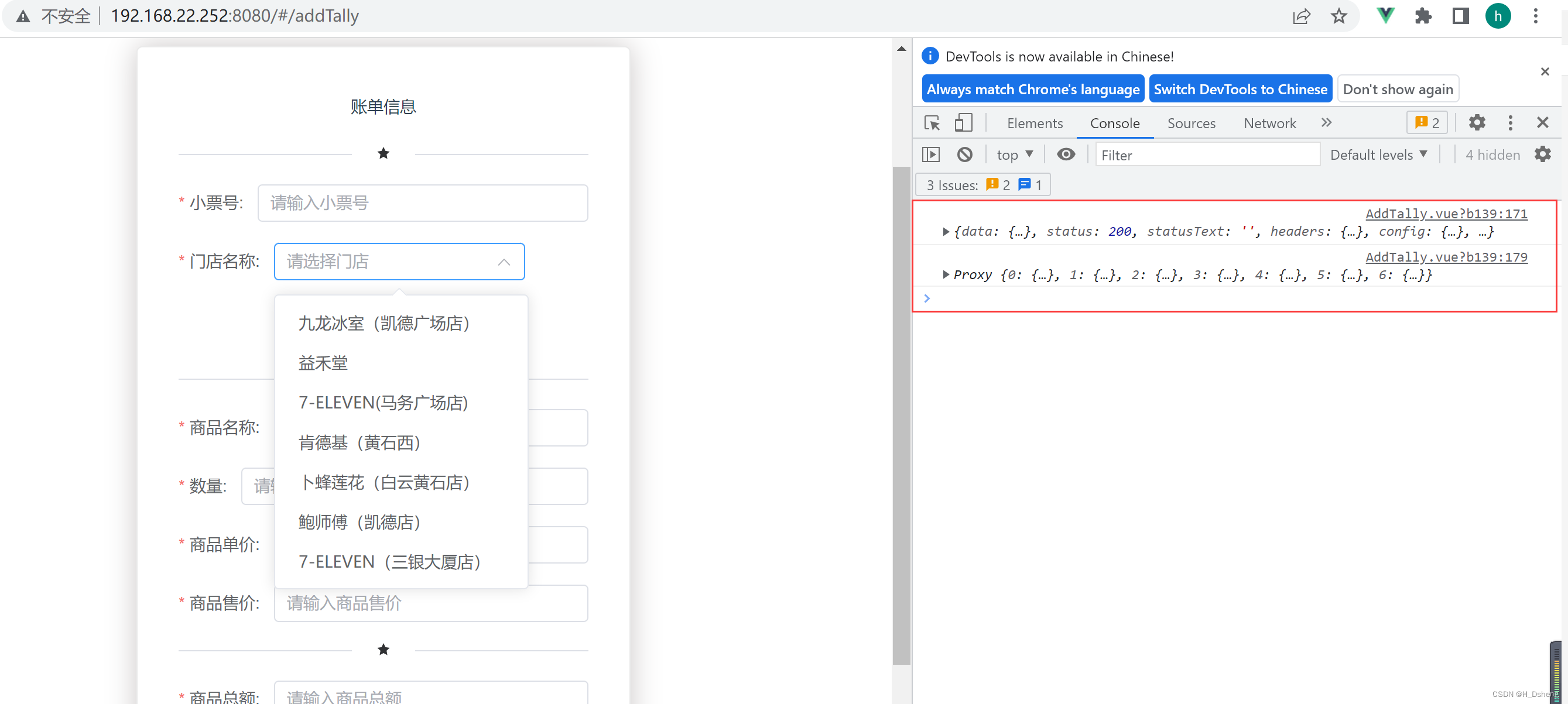1568x704 pixels.
Task: Click the Console tab in DevTools
Action: click(x=1115, y=123)
